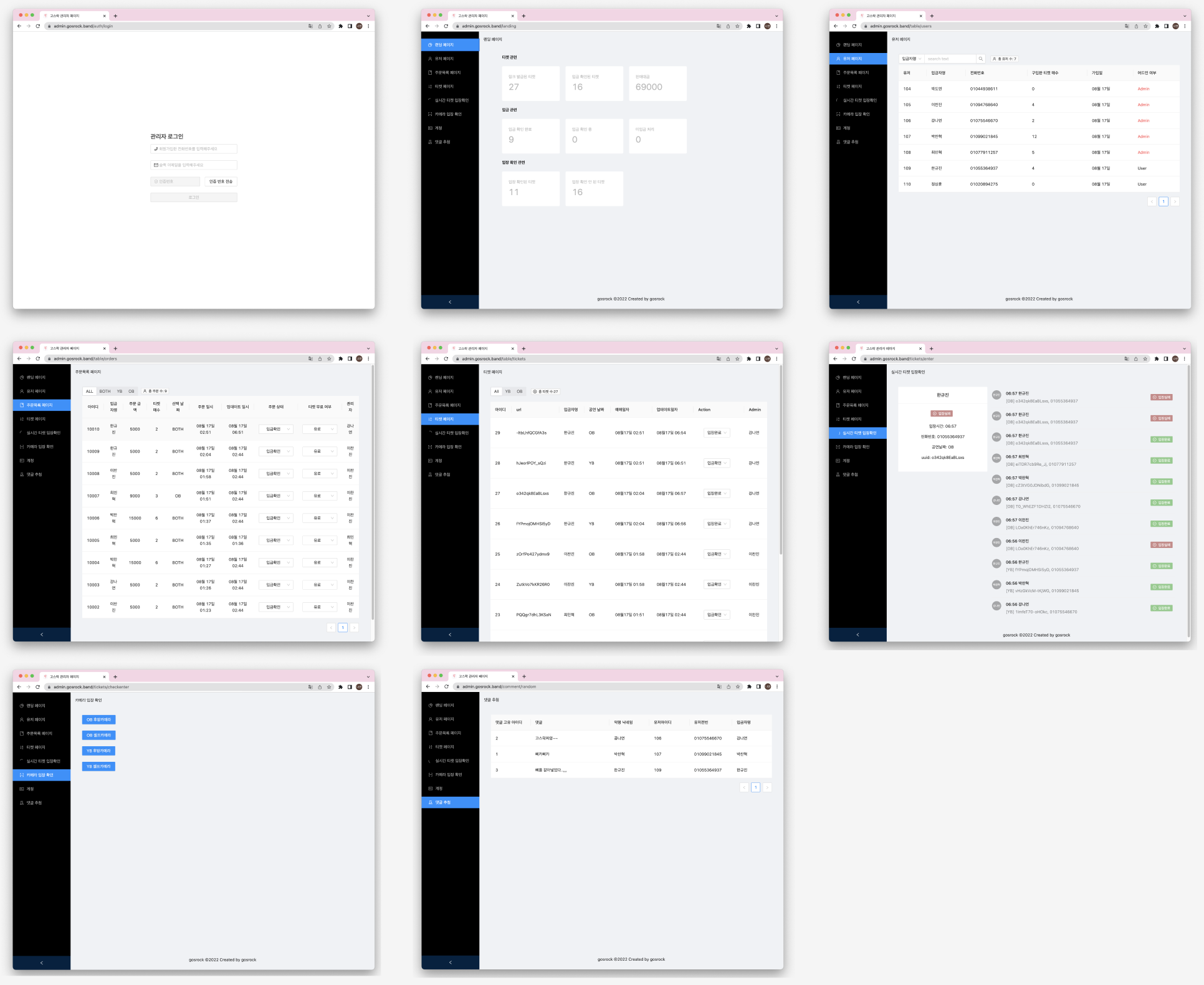Click next page arrow in orders window
This screenshot has width=1204, height=985.
click(354, 628)
